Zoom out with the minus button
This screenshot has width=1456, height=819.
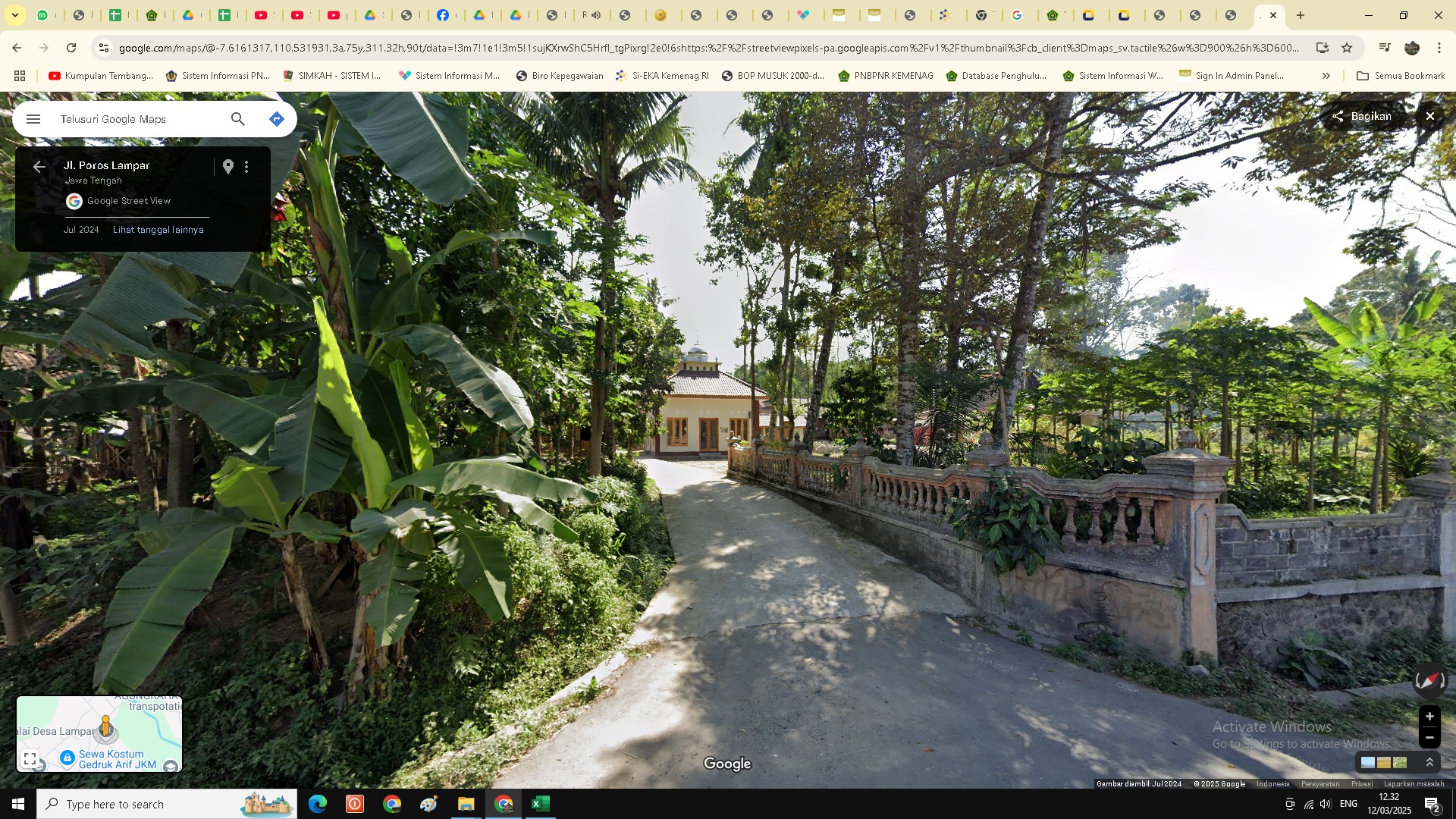click(1429, 737)
